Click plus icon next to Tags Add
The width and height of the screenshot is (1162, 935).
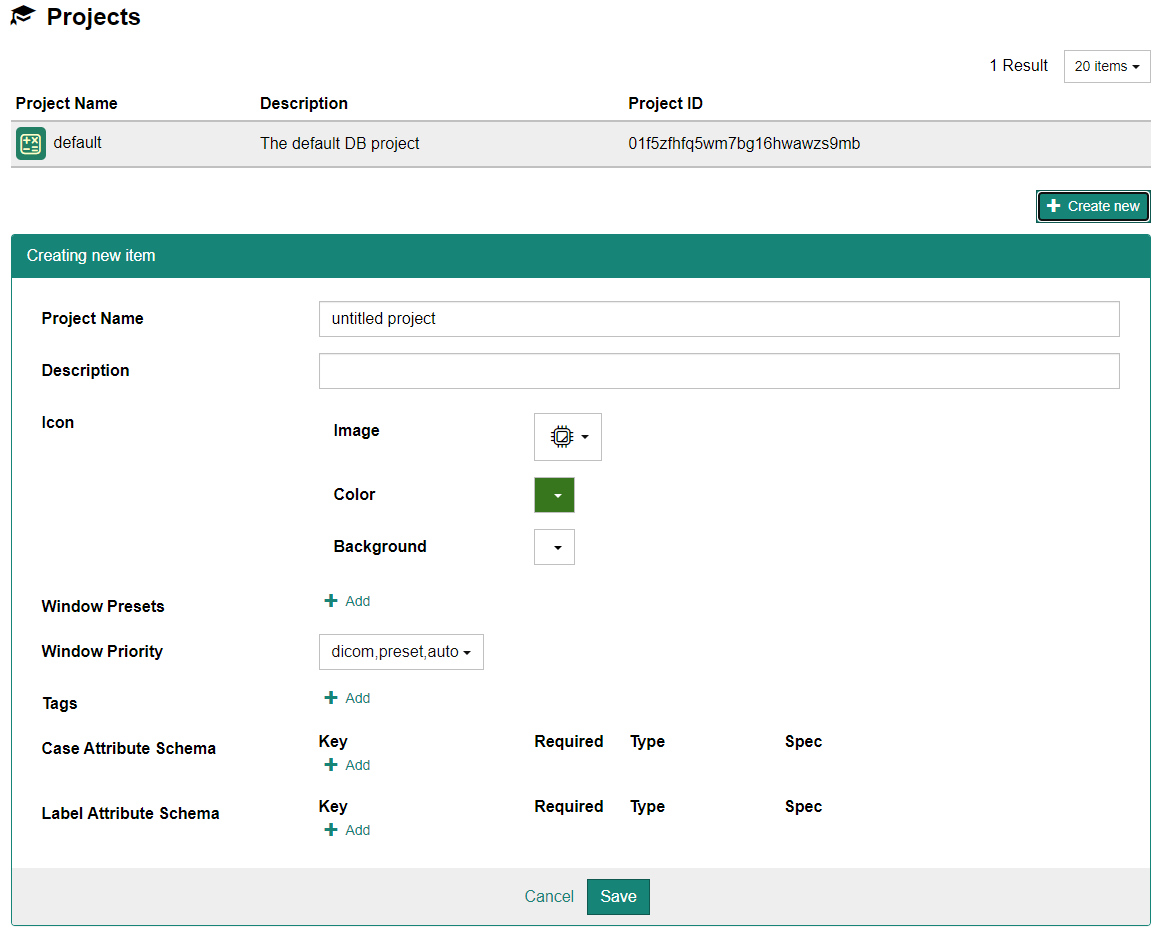(x=331, y=698)
